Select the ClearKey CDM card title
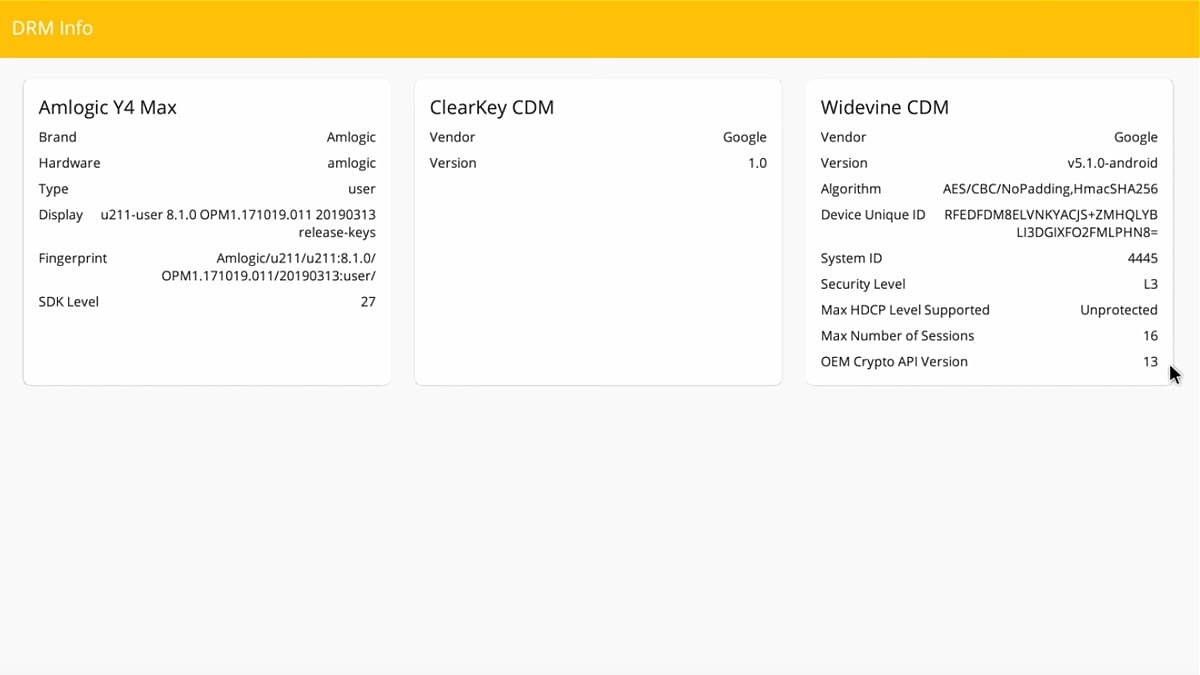Viewport: 1200px width, 675px height. (x=492, y=107)
